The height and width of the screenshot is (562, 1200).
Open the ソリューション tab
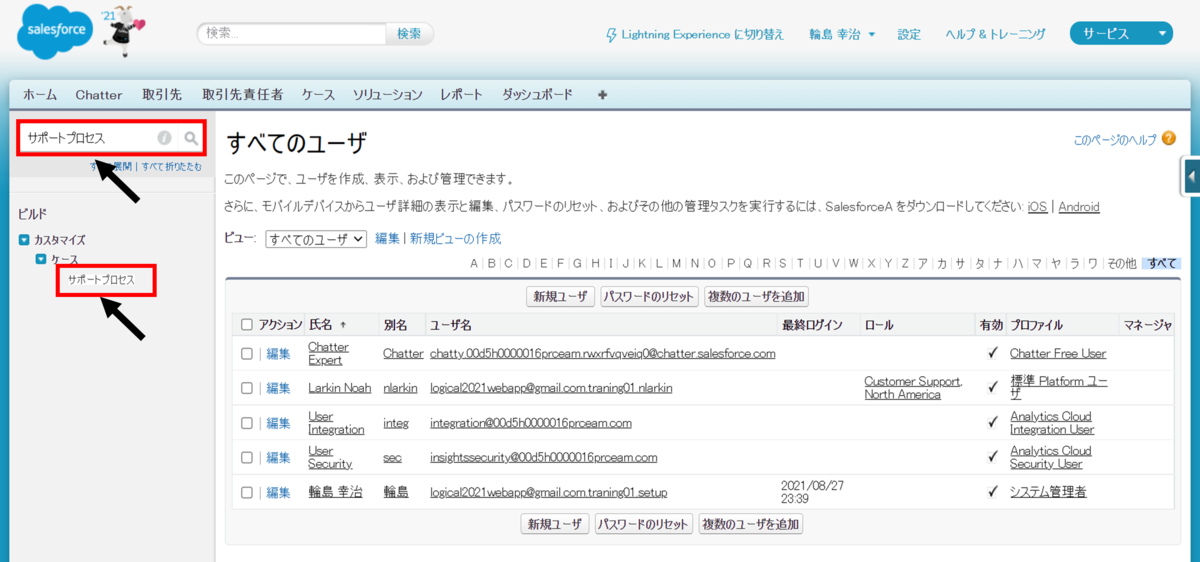coord(387,95)
